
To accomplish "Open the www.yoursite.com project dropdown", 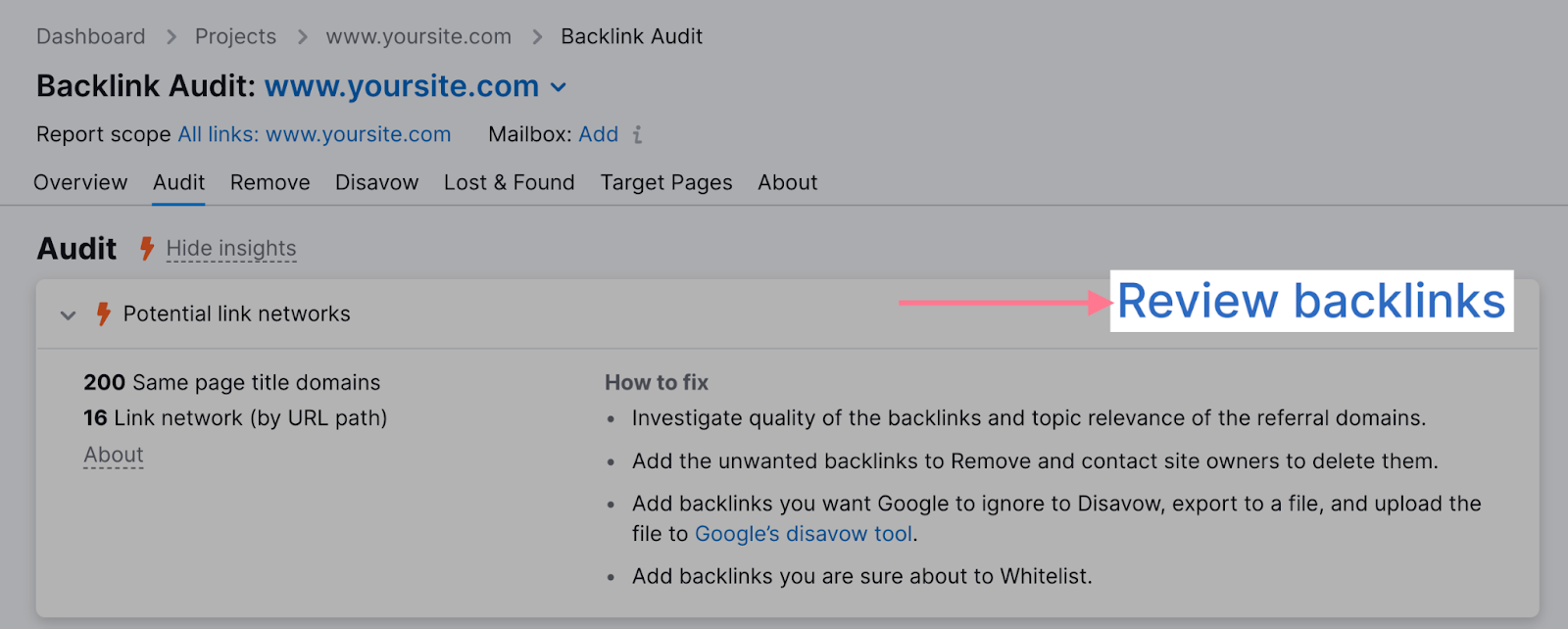I will point(559,87).
